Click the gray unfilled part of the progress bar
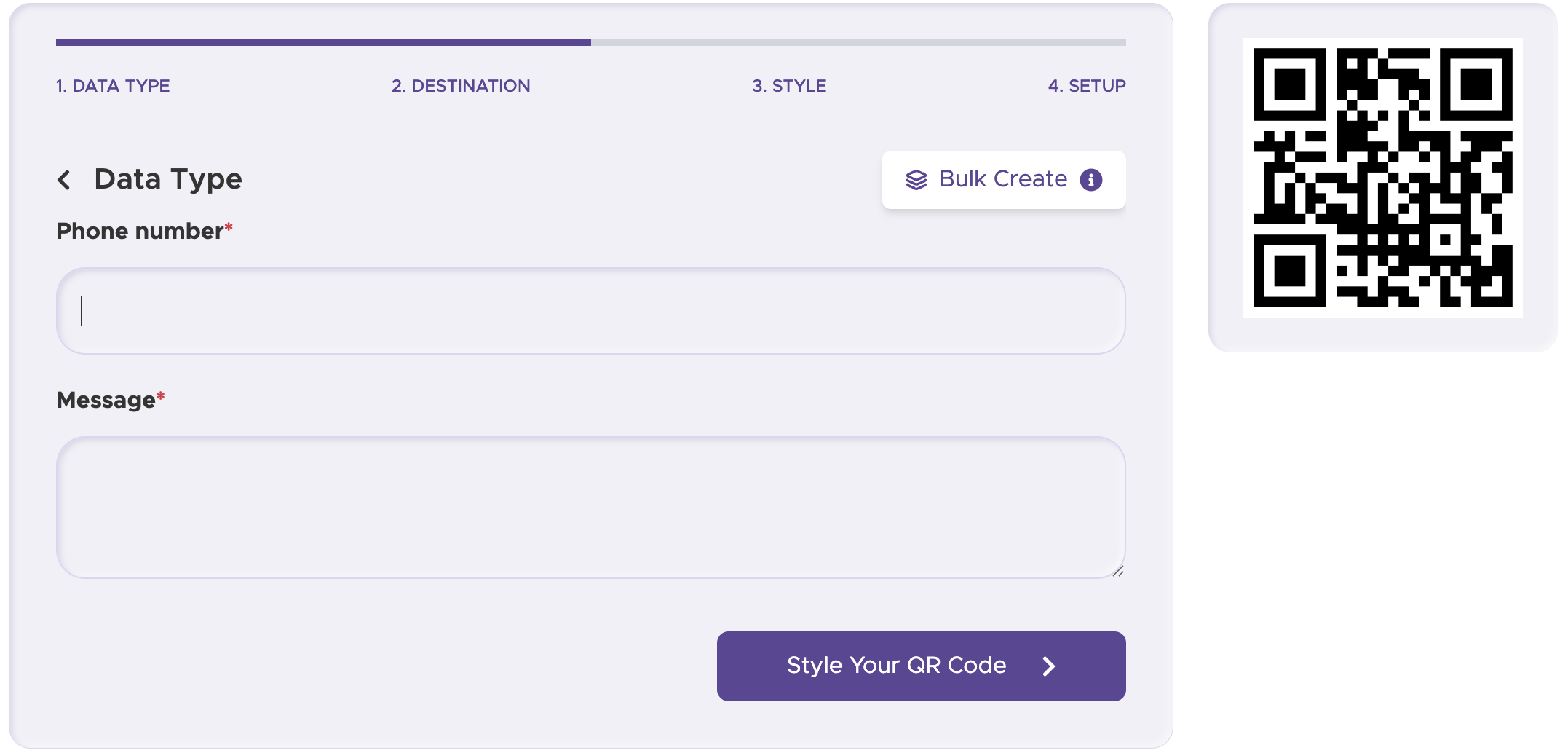1568x753 pixels. [858, 42]
